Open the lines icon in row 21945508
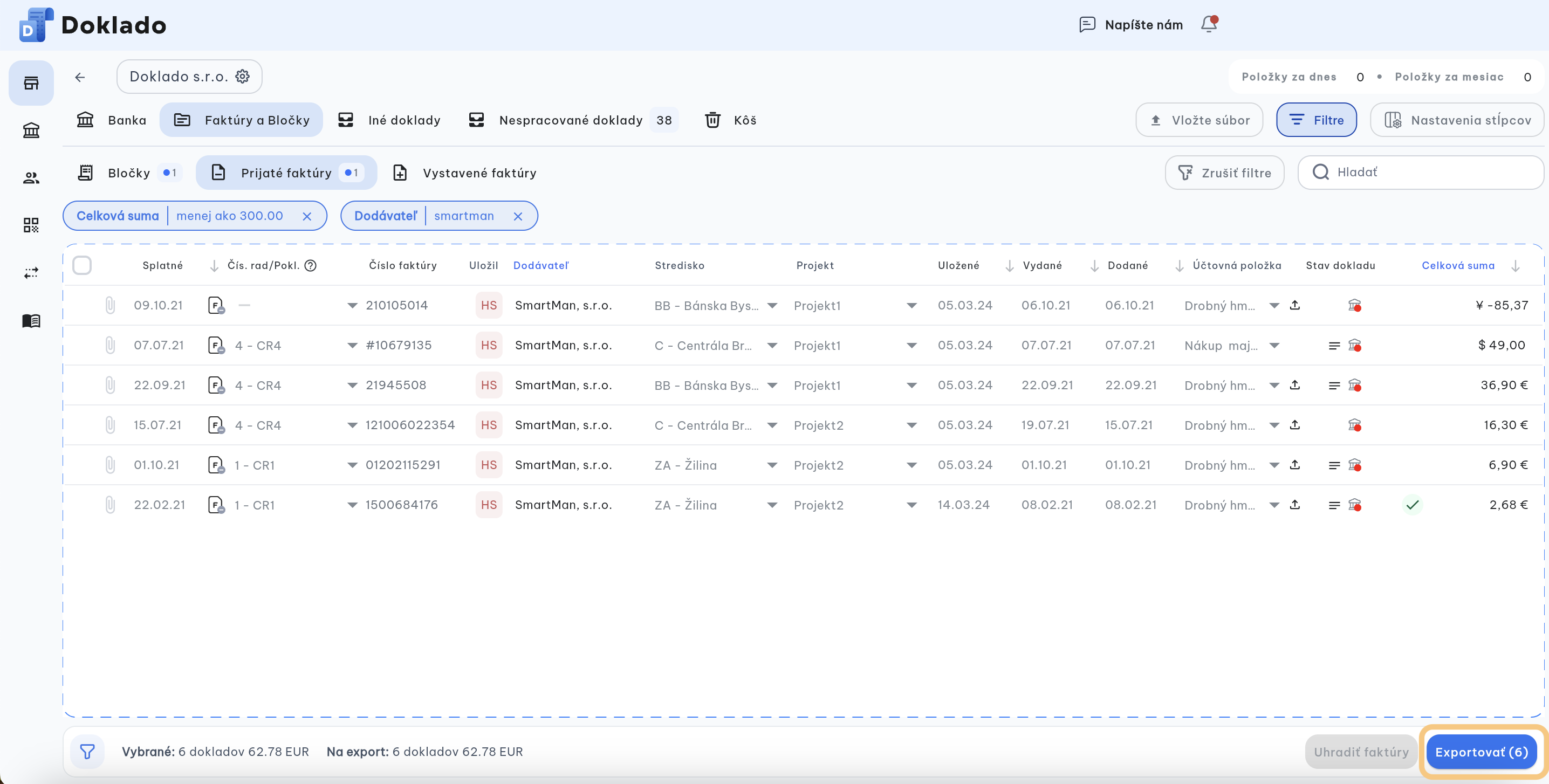This screenshot has height=784, width=1549. tap(1334, 386)
